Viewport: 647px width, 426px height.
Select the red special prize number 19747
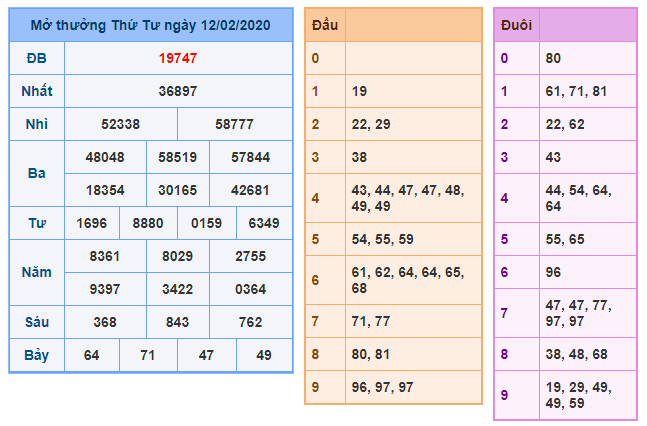click(x=178, y=58)
